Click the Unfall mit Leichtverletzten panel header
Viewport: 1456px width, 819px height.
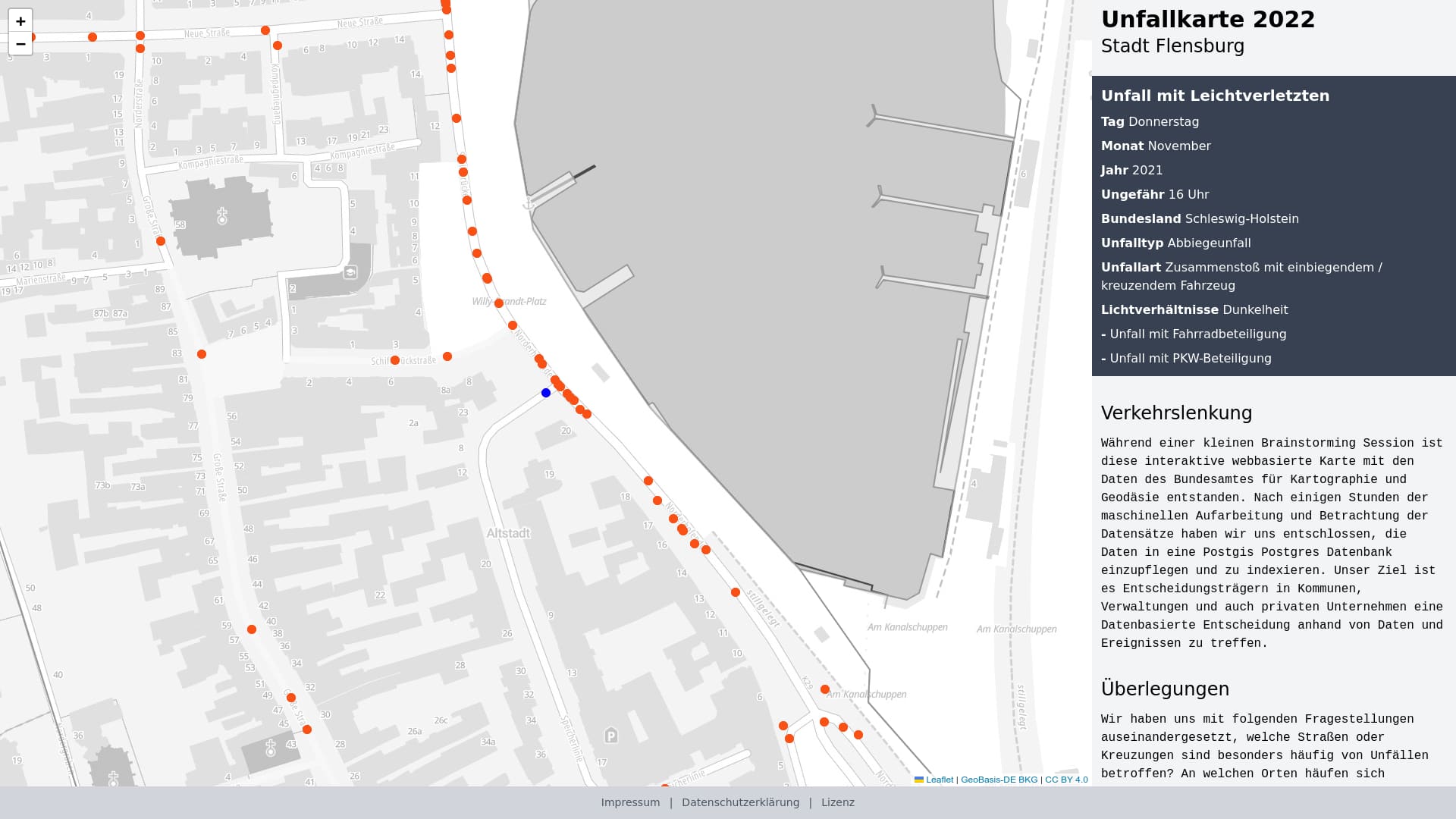click(1216, 96)
